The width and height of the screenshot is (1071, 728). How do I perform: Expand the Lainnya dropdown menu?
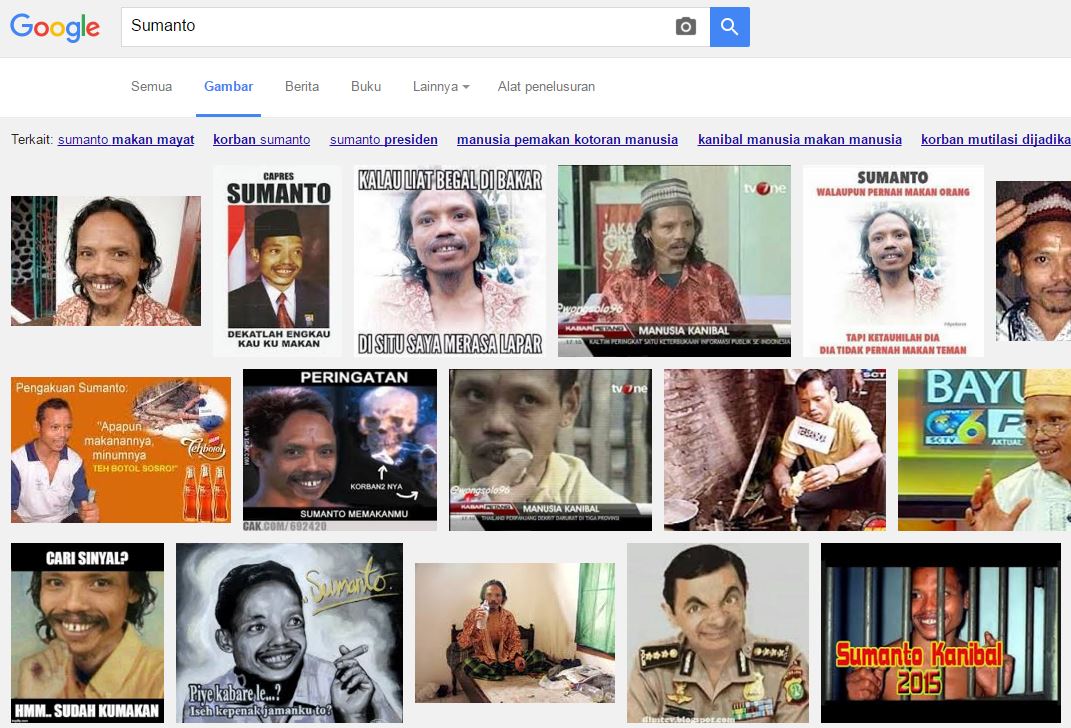pyautogui.click(x=441, y=87)
